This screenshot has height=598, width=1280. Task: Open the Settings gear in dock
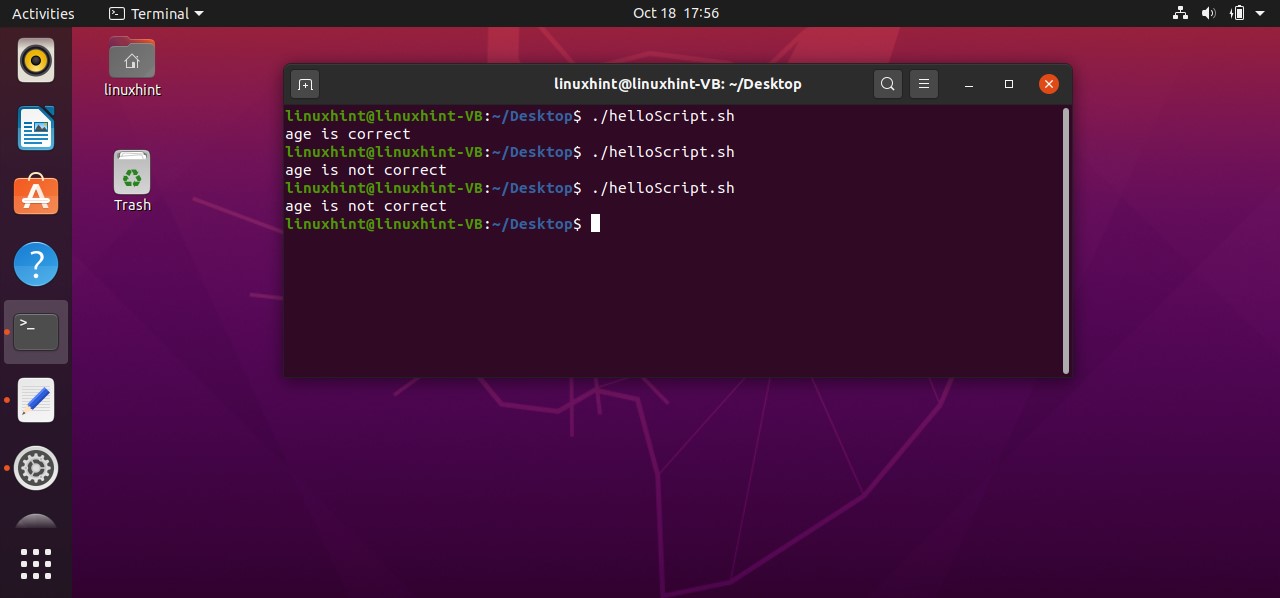pyautogui.click(x=36, y=467)
